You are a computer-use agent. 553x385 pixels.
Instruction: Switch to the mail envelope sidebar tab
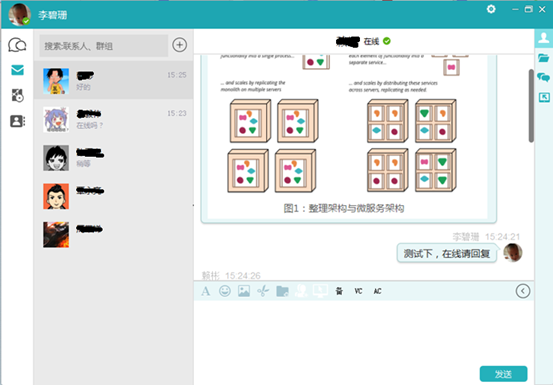17,70
